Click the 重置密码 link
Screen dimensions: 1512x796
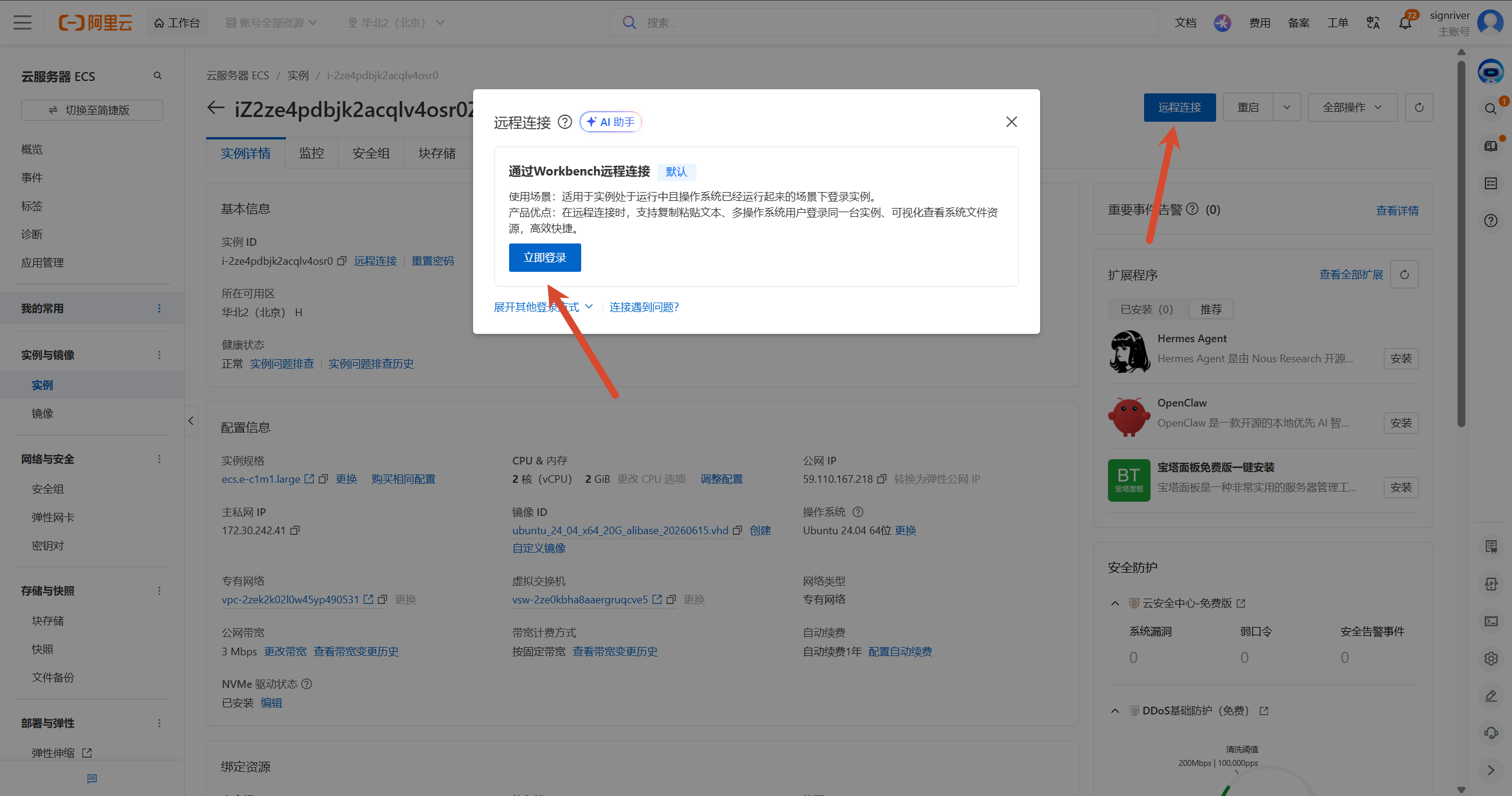[433, 261]
